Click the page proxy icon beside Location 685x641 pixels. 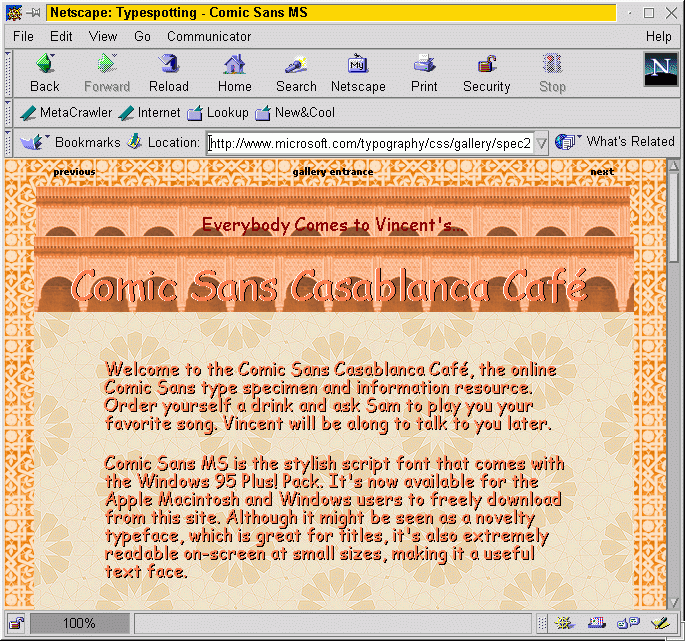tap(135, 142)
